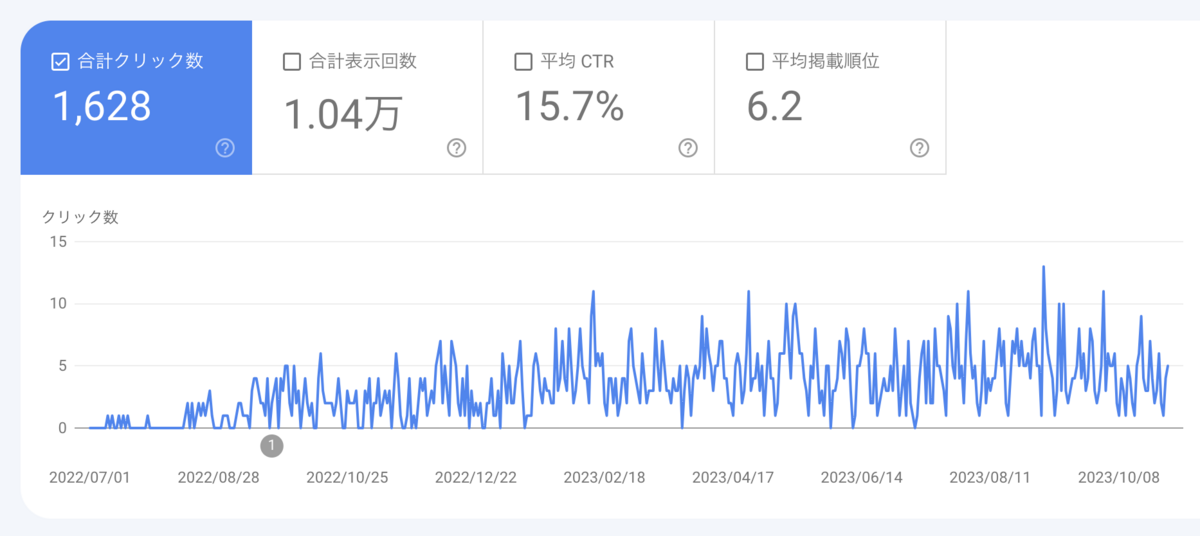Click the 6.2 average position value
The width and height of the screenshot is (1200, 536).
[x=775, y=106]
